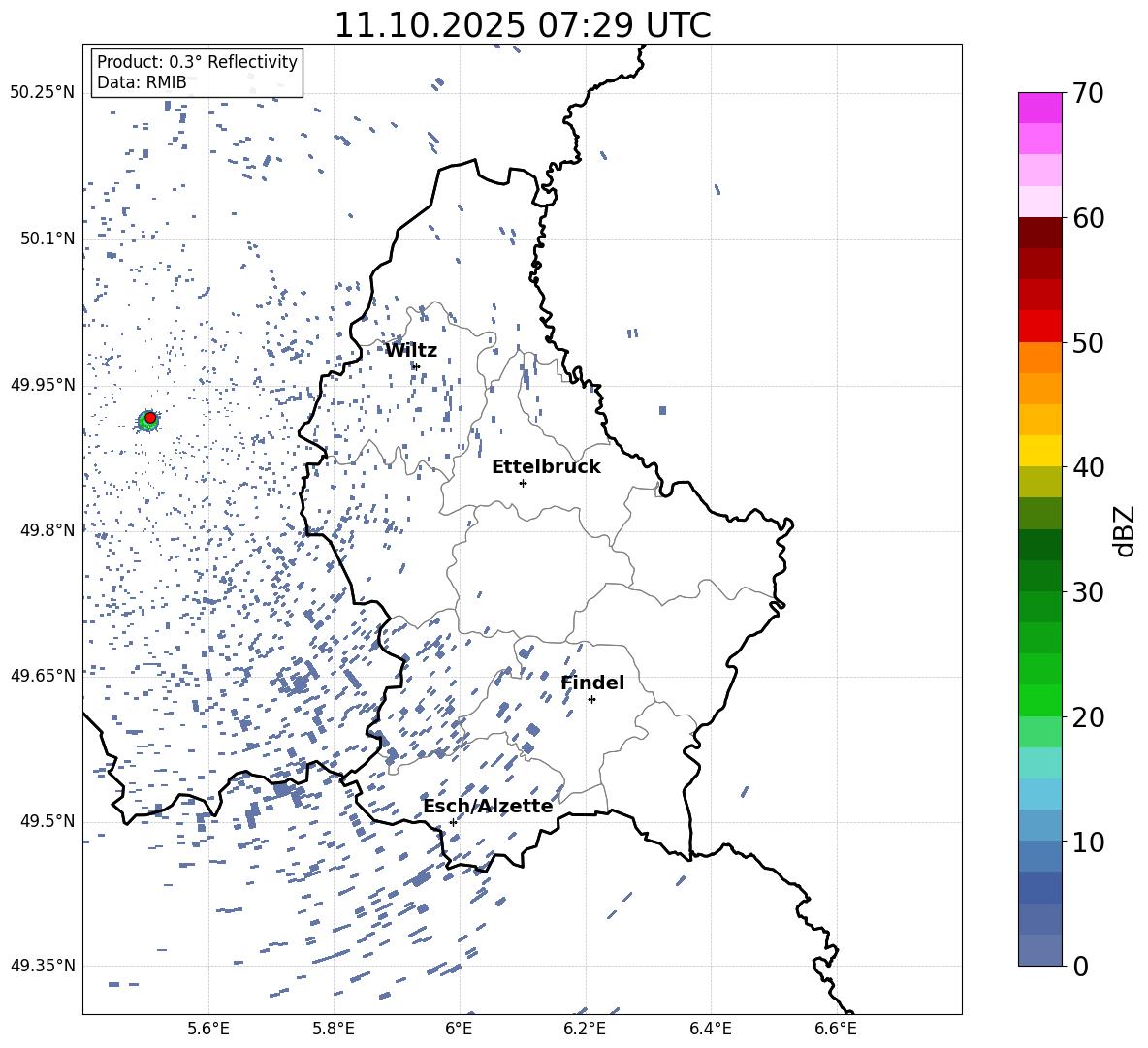Click the title 11.10.2025 07:29 UTC
This screenshot has width=1148, height=1048.
[523, 25]
